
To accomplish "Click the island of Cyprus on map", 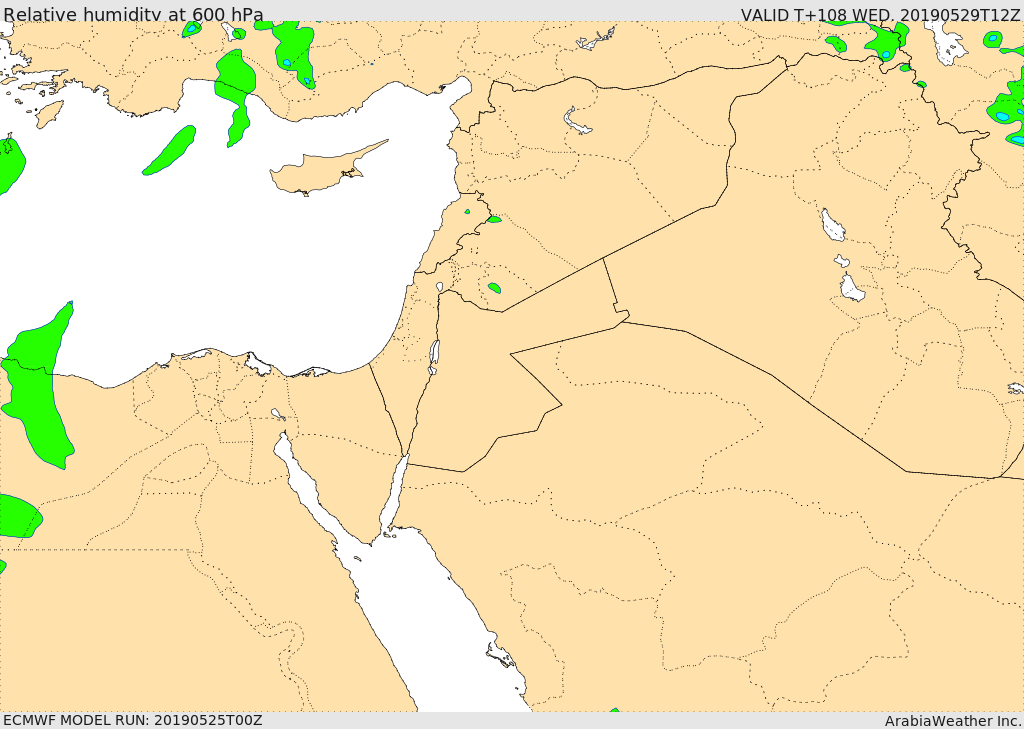I will [321, 171].
